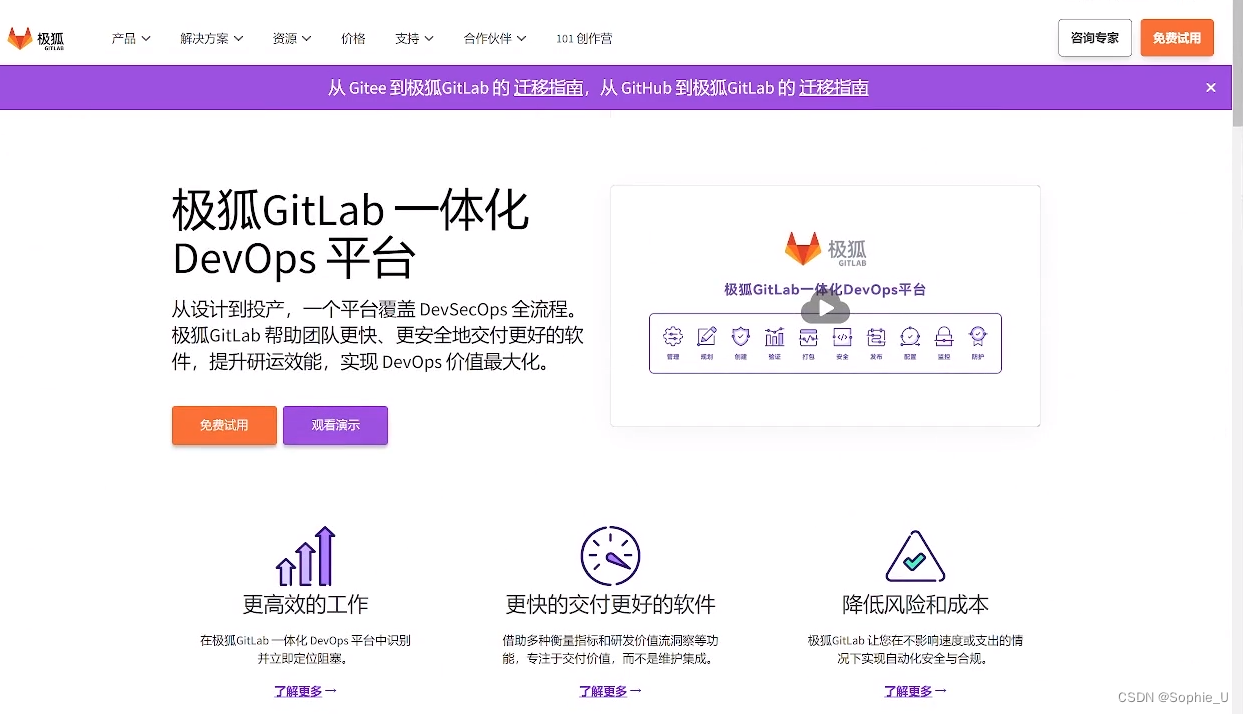Click the orange 免费试用 button in header

[1177, 38]
